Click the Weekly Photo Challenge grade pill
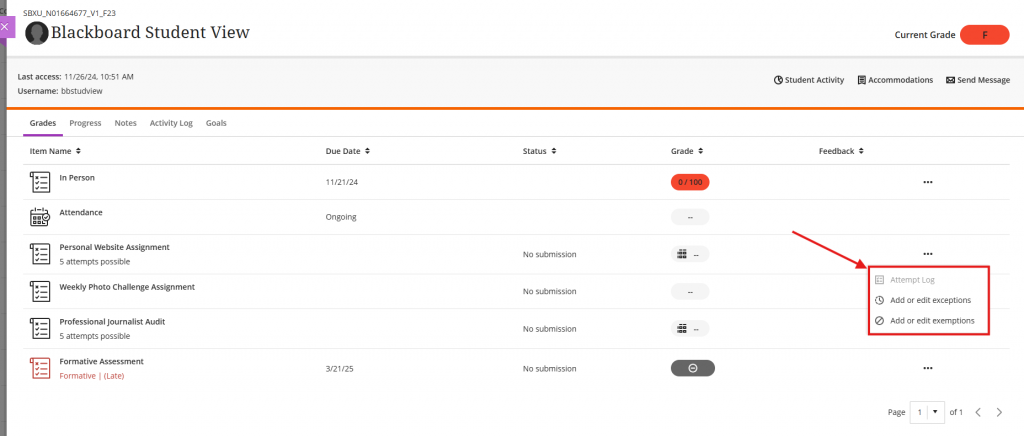Image resolution: width=1024 pixels, height=436 pixels. tap(690, 292)
